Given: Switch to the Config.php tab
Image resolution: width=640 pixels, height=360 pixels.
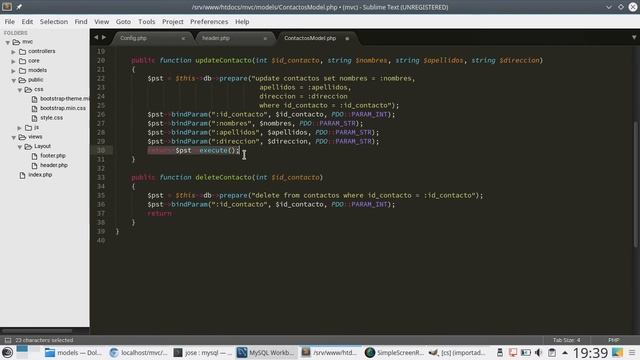Looking at the screenshot, I should click(133, 38).
